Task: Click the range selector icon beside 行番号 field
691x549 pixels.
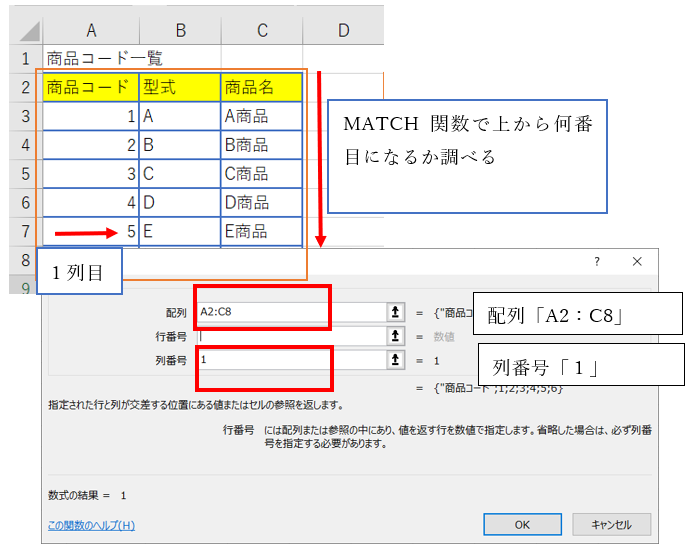Action: coord(396,336)
